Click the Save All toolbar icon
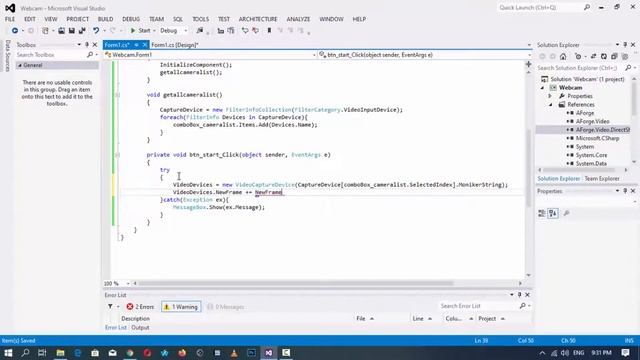640x360 pixels. tap(82, 31)
